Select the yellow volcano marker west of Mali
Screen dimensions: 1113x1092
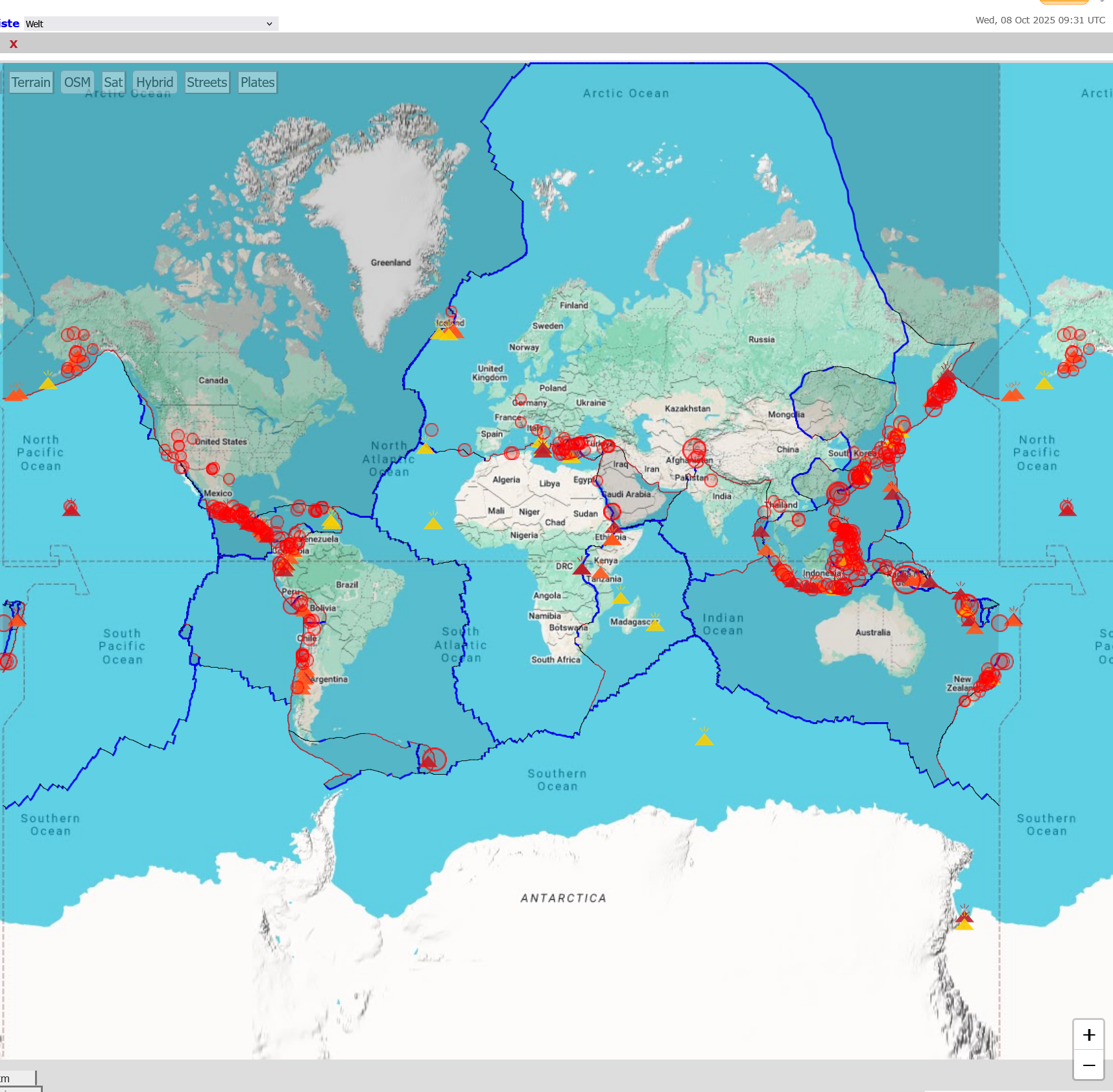(x=433, y=522)
